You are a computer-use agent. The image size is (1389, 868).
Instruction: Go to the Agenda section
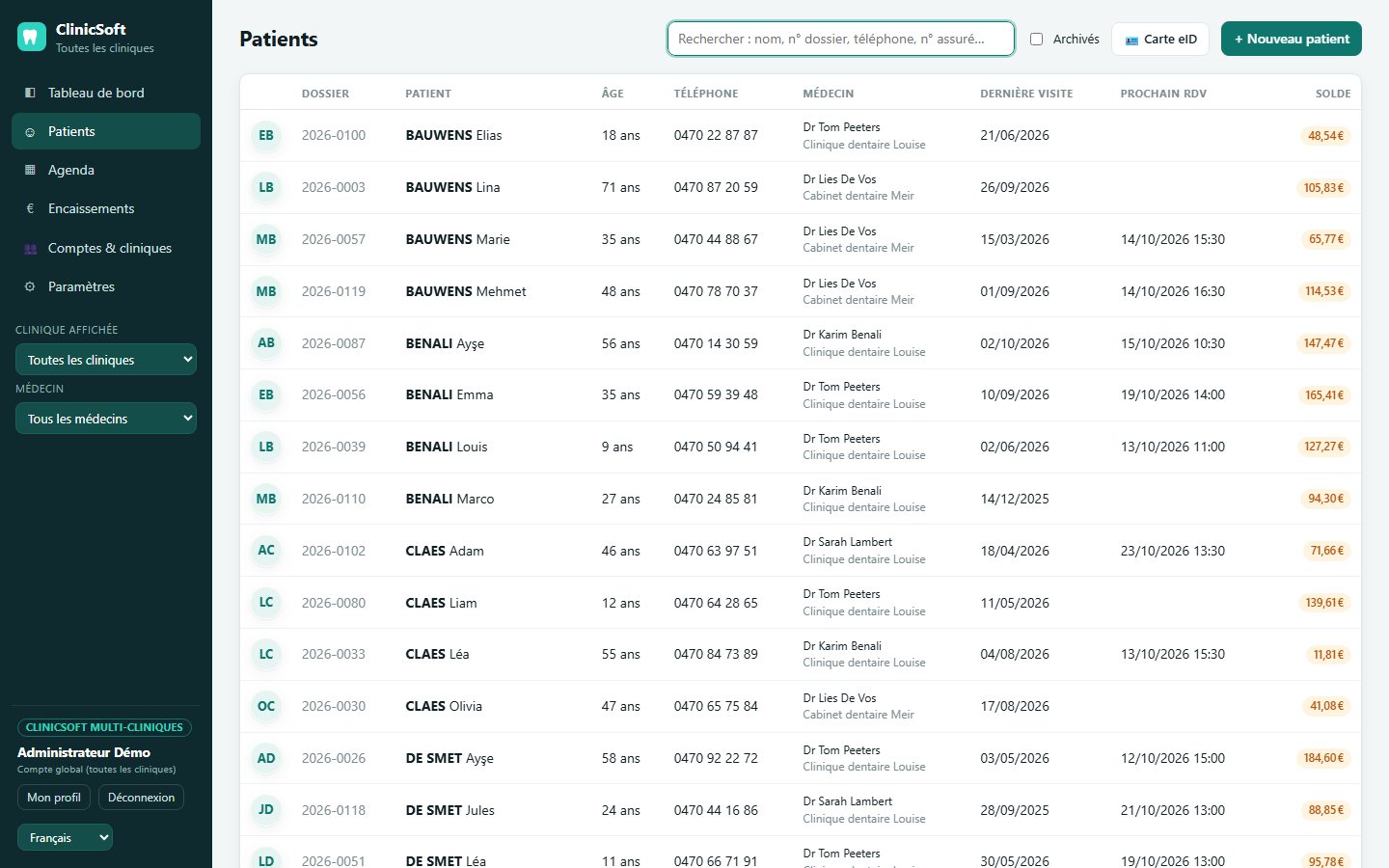[x=106, y=170]
